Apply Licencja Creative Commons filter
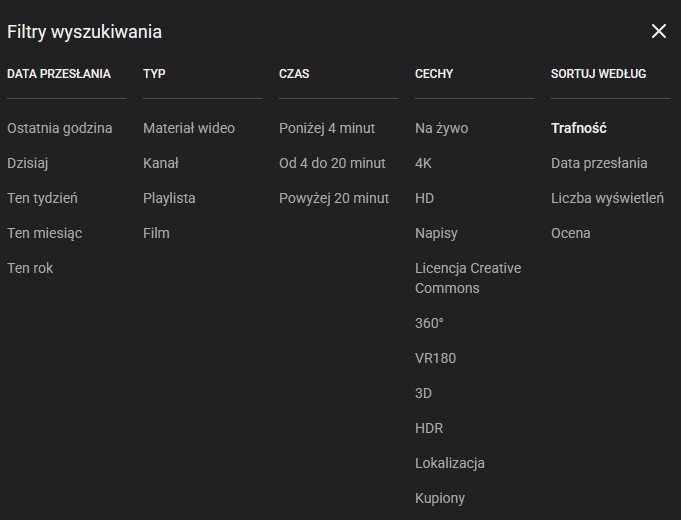This screenshot has width=681, height=520. click(468, 278)
